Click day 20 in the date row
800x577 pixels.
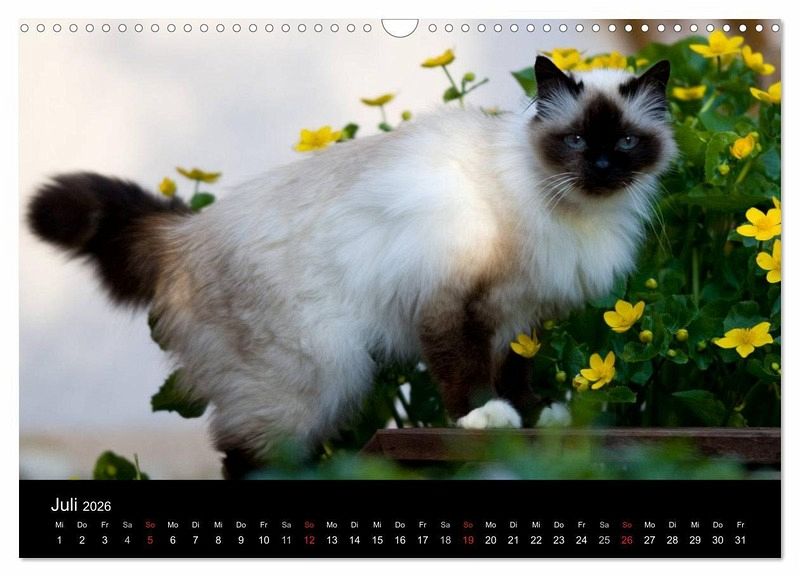491,540
